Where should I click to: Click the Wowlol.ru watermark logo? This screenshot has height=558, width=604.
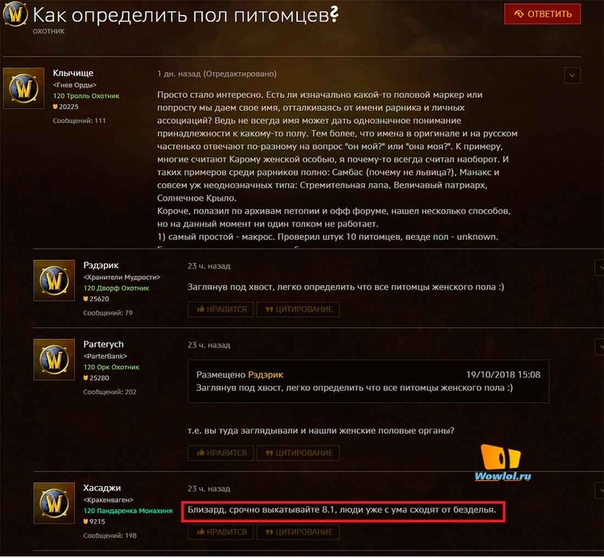click(503, 463)
